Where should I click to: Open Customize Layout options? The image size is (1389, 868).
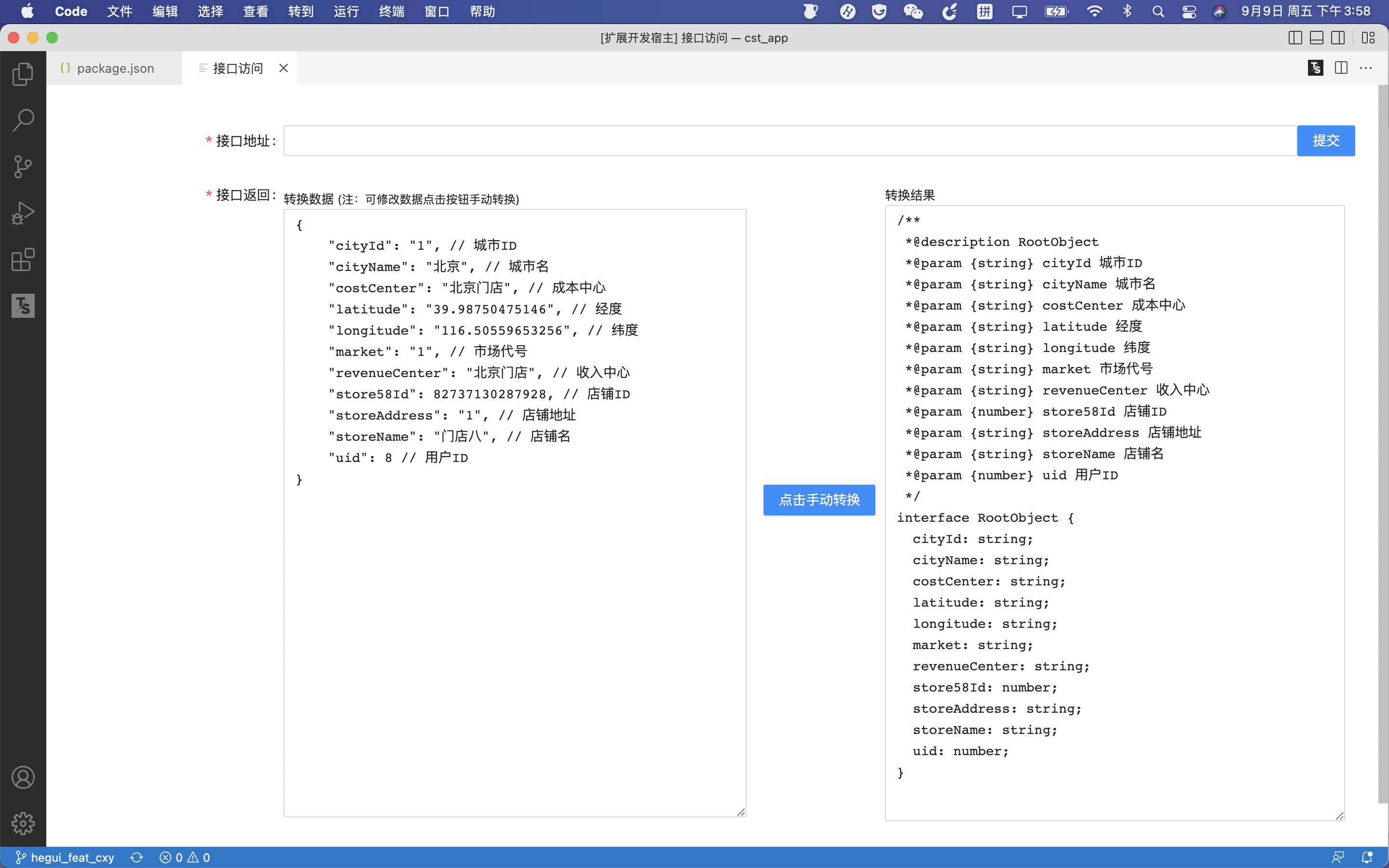point(1368,38)
